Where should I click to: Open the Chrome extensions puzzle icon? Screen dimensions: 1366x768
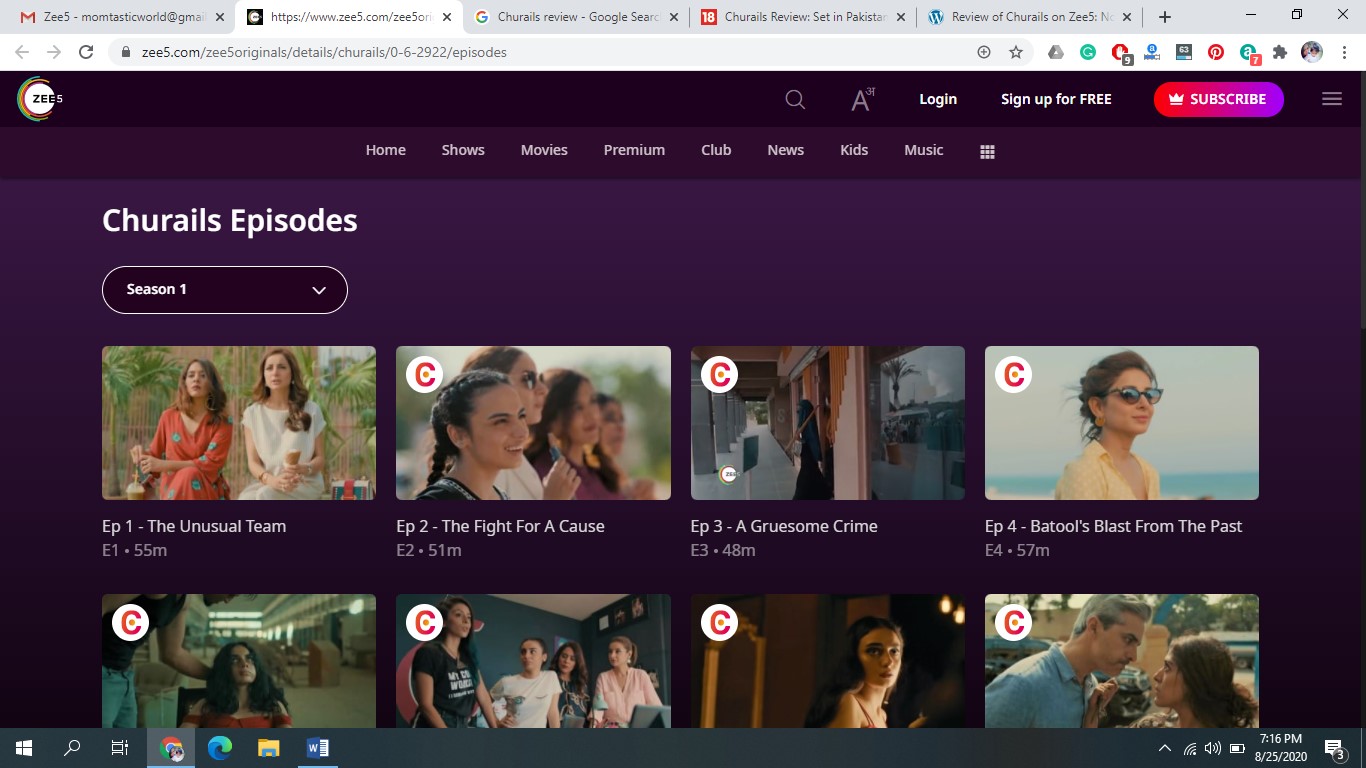pos(1280,52)
